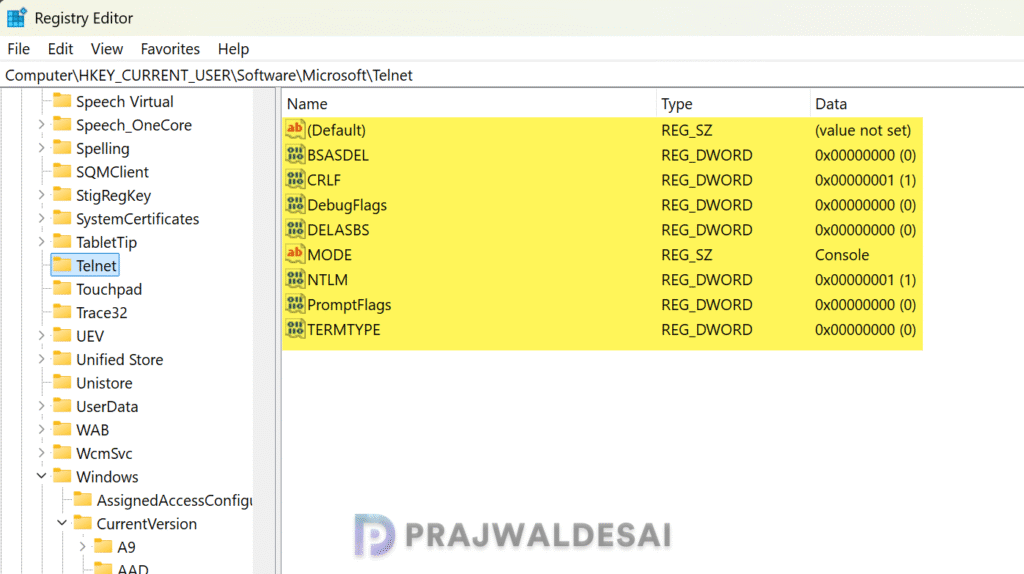Open the File menu
This screenshot has width=1024, height=574.
(x=18, y=49)
